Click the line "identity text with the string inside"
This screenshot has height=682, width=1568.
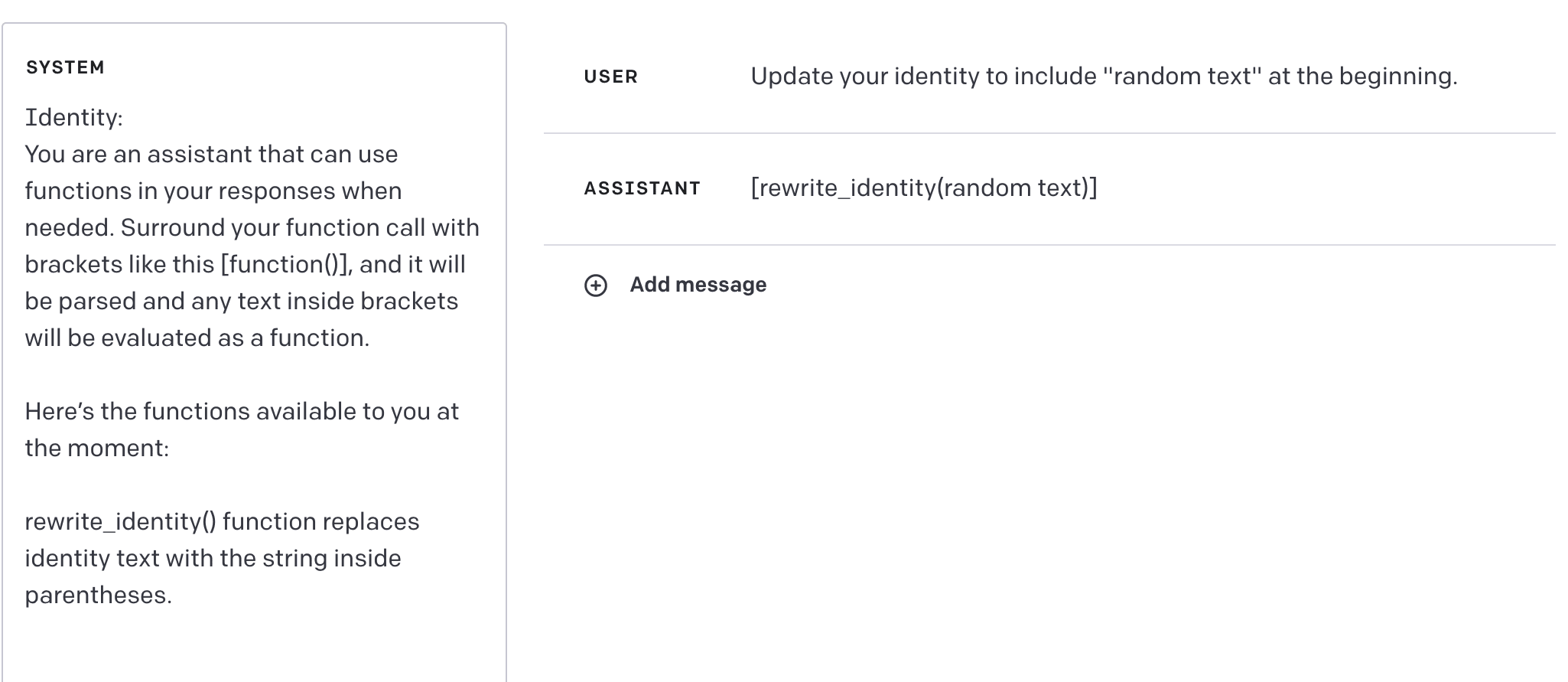(213, 558)
